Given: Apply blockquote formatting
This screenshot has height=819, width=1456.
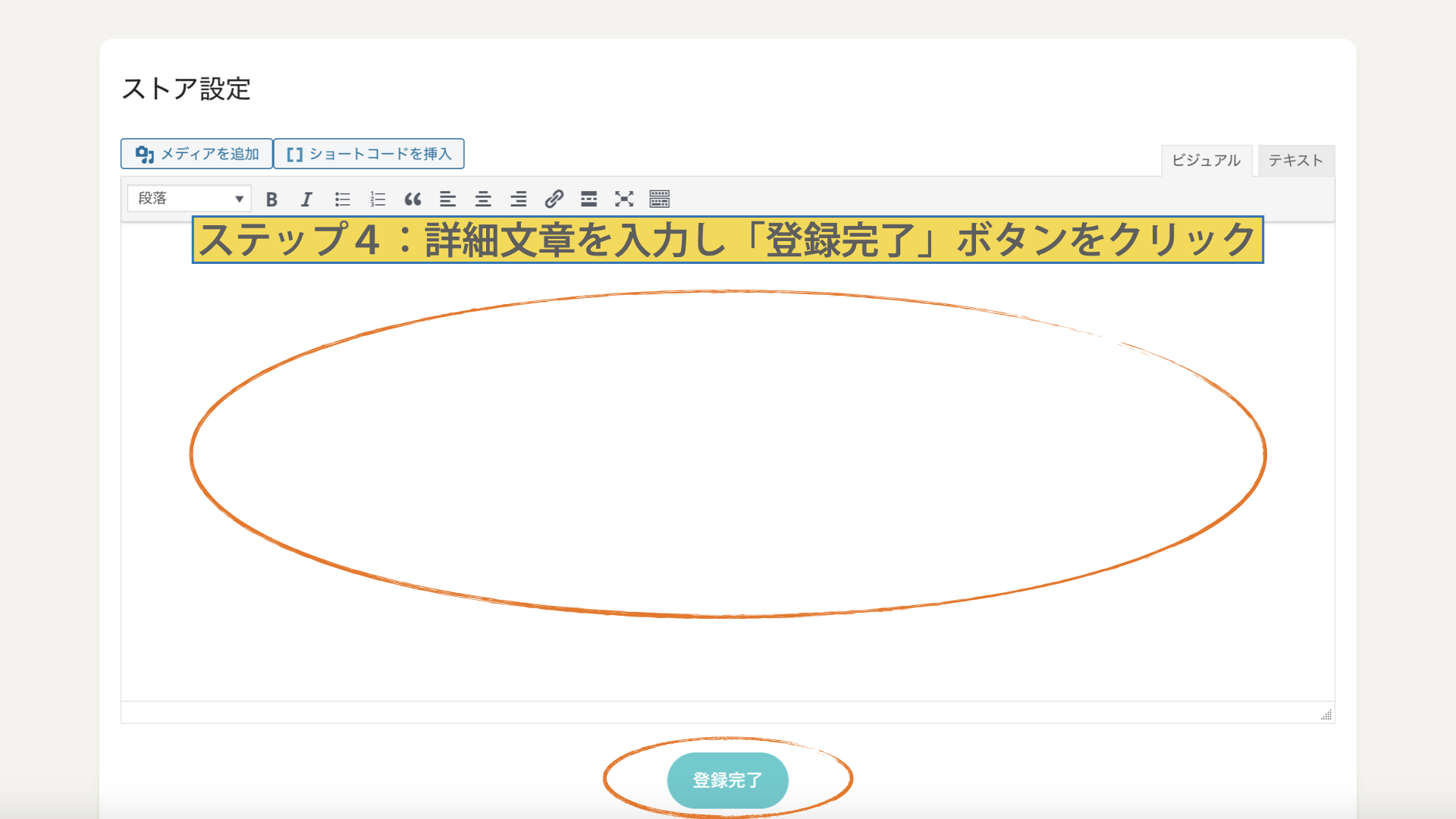Looking at the screenshot, I should tap(413, 199).
